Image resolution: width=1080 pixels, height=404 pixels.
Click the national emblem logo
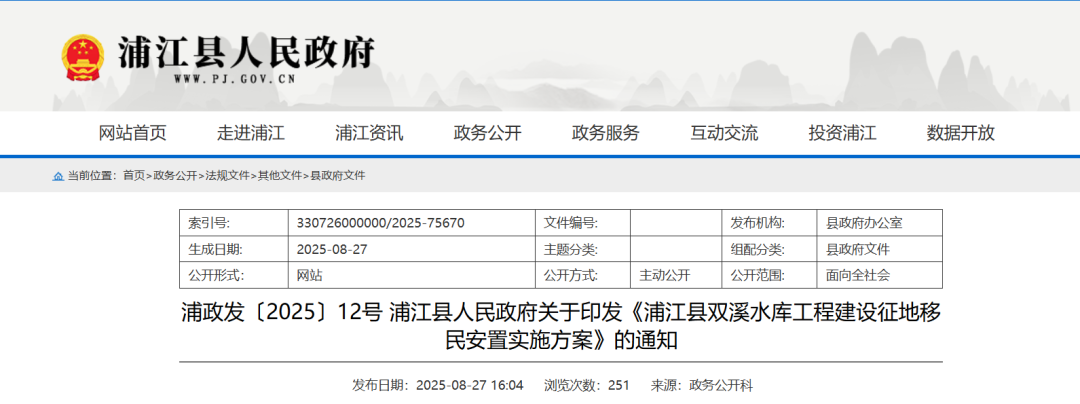[83, 58]
